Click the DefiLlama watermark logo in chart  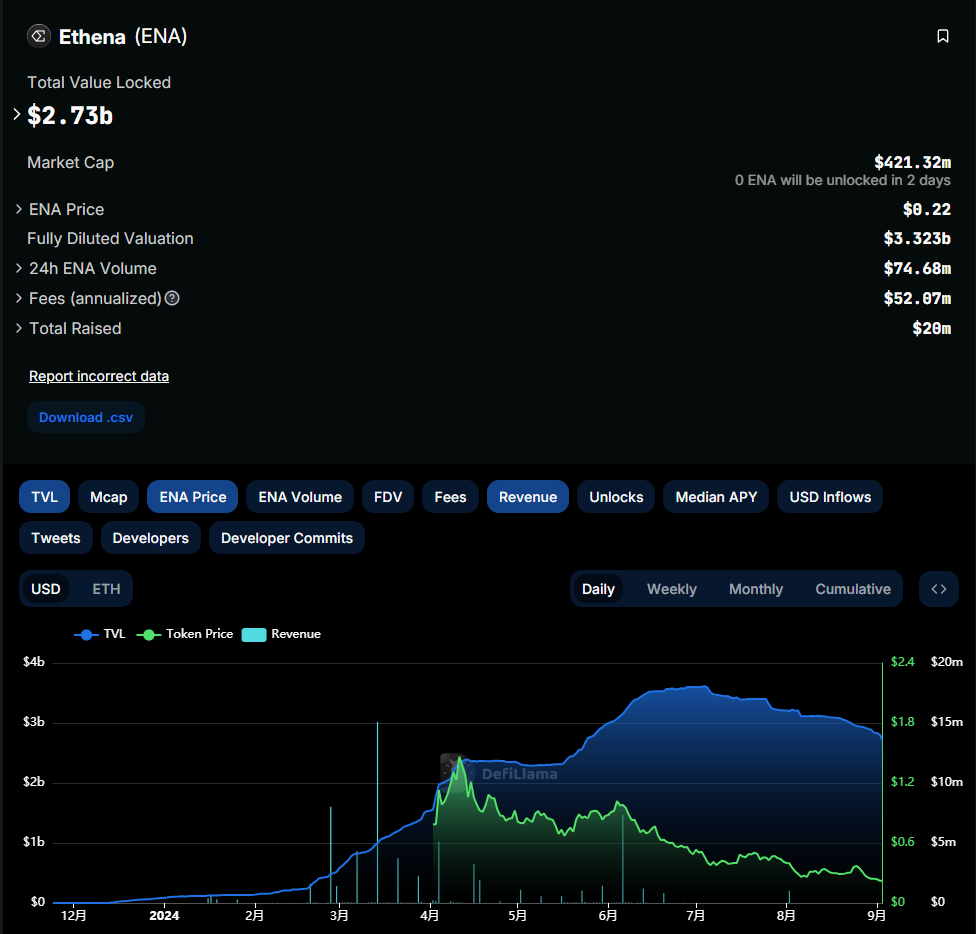pos(455,768)
